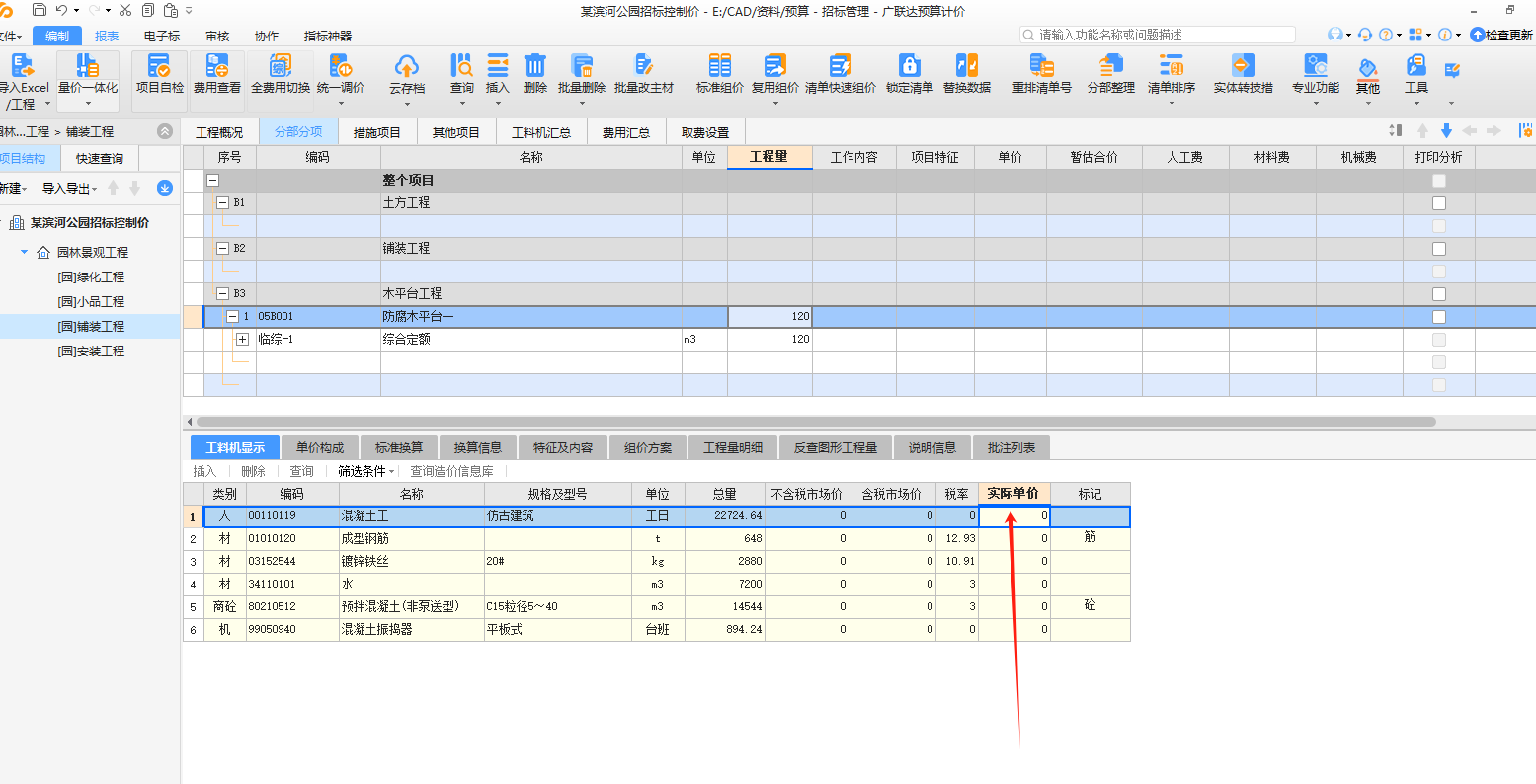This screenshot has height=784, width=1536.
Task: Click 删除 in the bottom panel toolbar
Action: click(253, 472)
